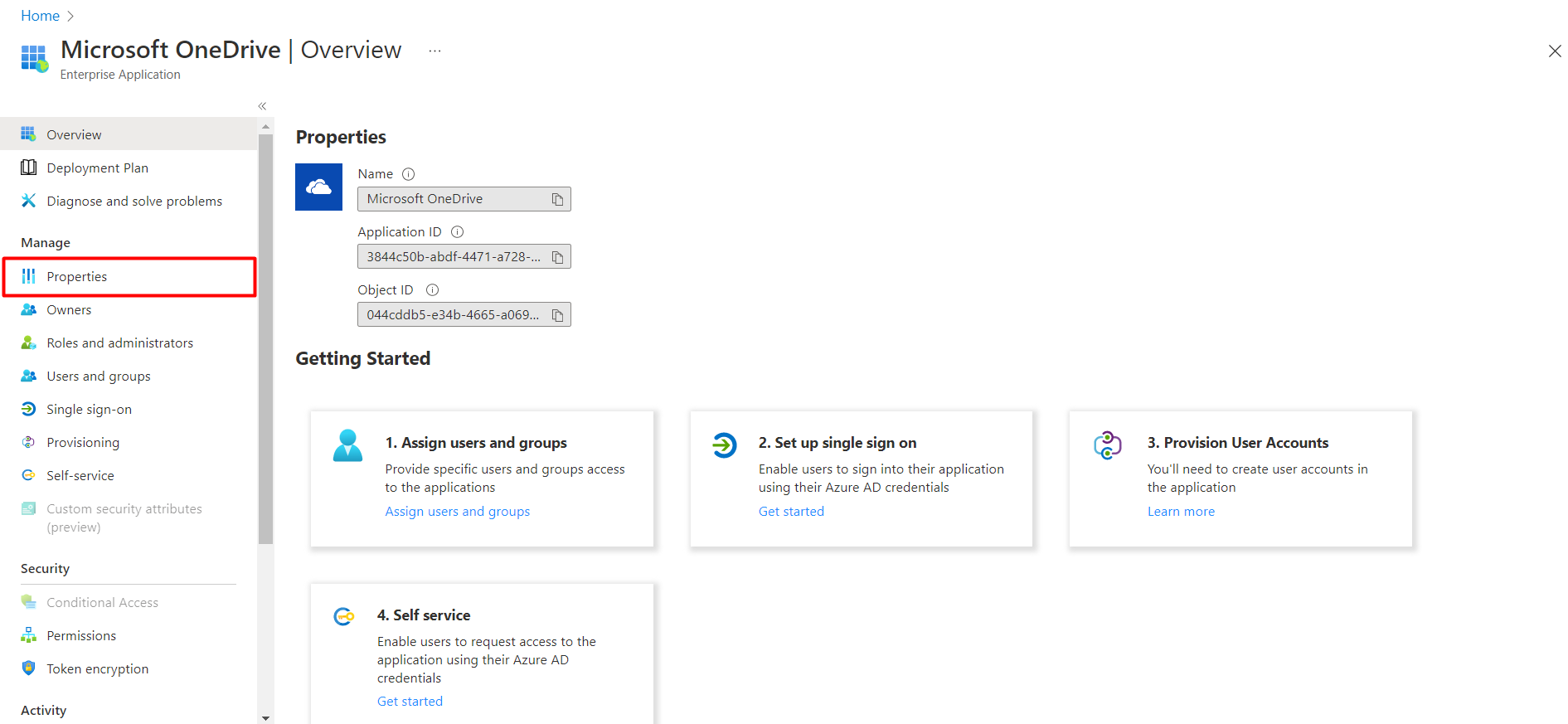Copy the Application ID to clipboard
Image resolution: width=1568 pixels, height=724 pixels.
click(557, 257)
